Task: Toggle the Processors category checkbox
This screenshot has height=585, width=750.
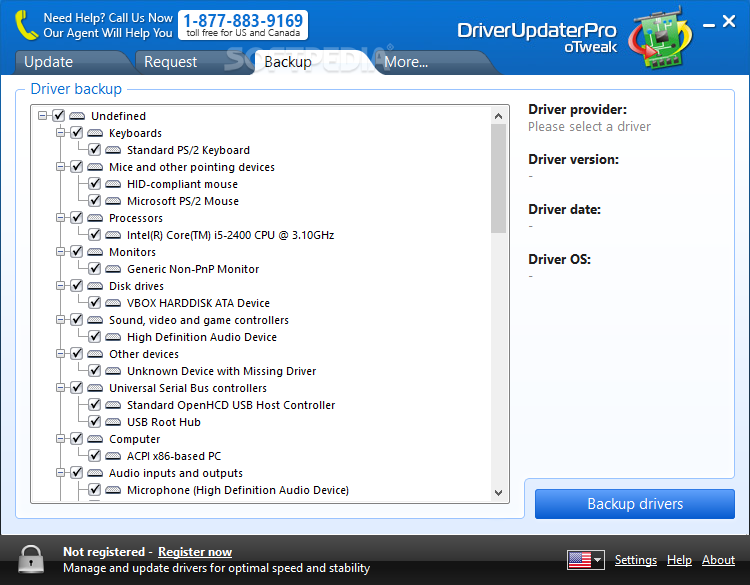Action: [x=77, y=218]
